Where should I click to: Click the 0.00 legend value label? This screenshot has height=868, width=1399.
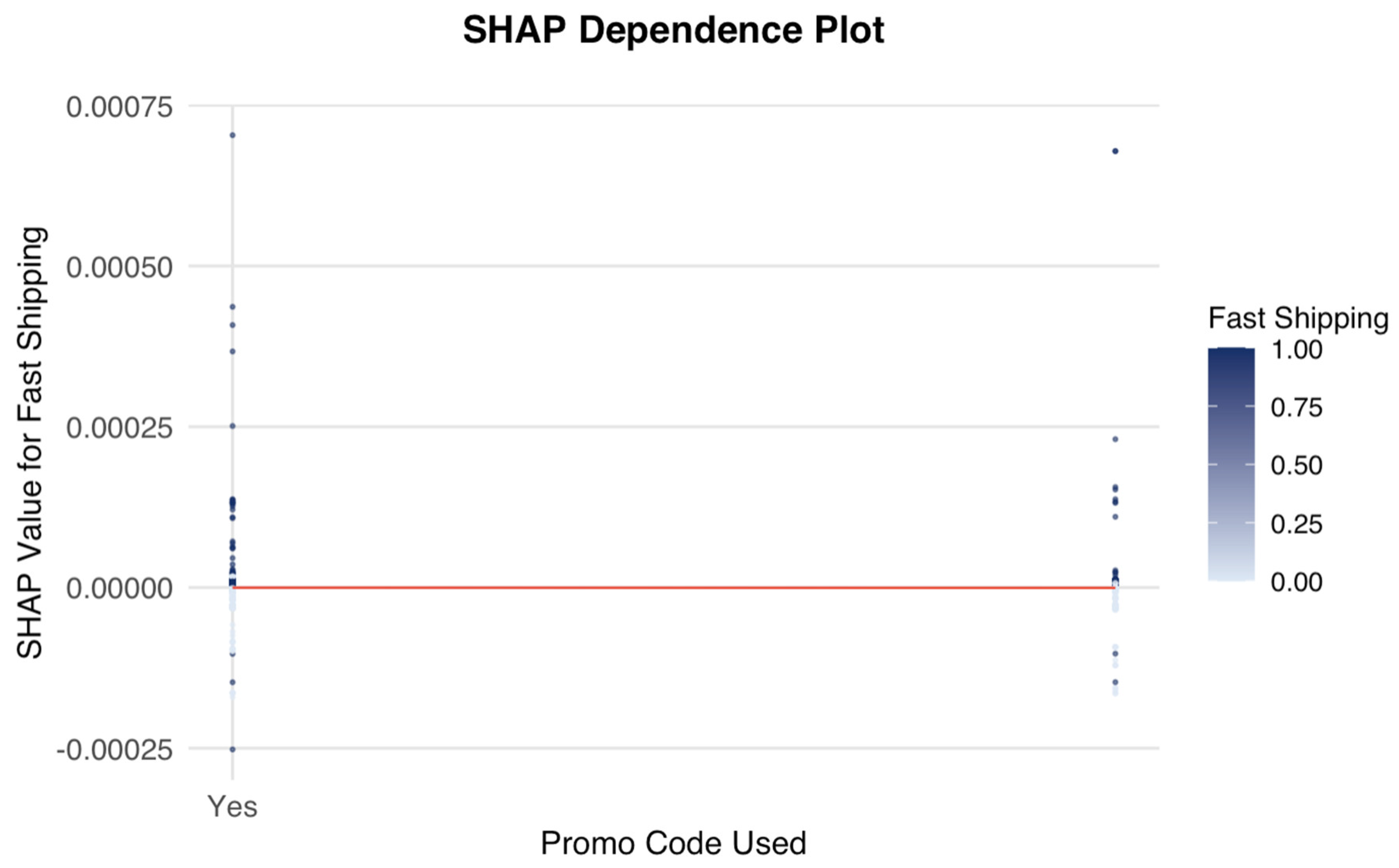click(1296, 582)
